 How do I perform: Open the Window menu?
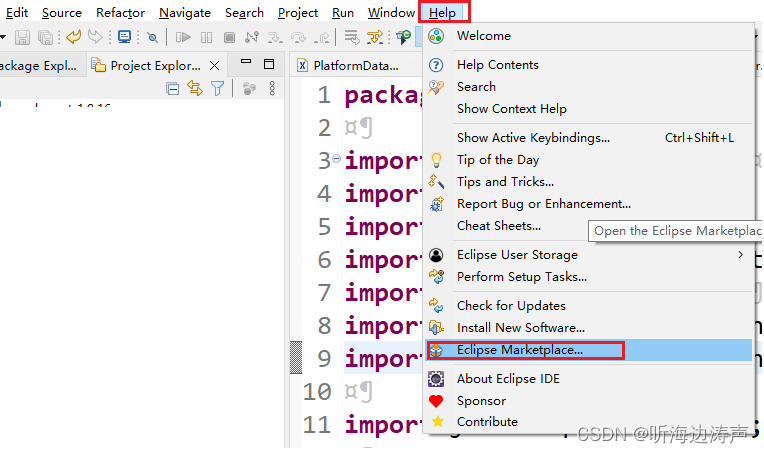(391, 13)
